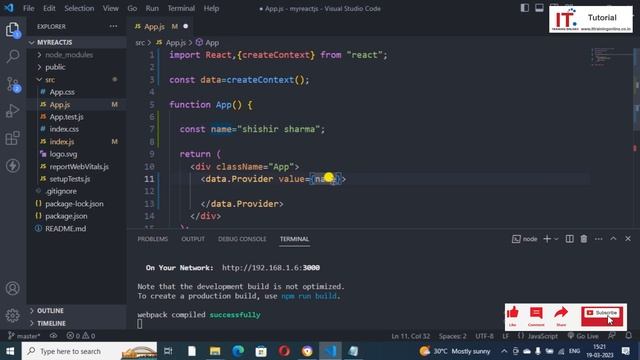
Task: Open Microsoft Edge from taskbar
Action: (x=238, y=351)
